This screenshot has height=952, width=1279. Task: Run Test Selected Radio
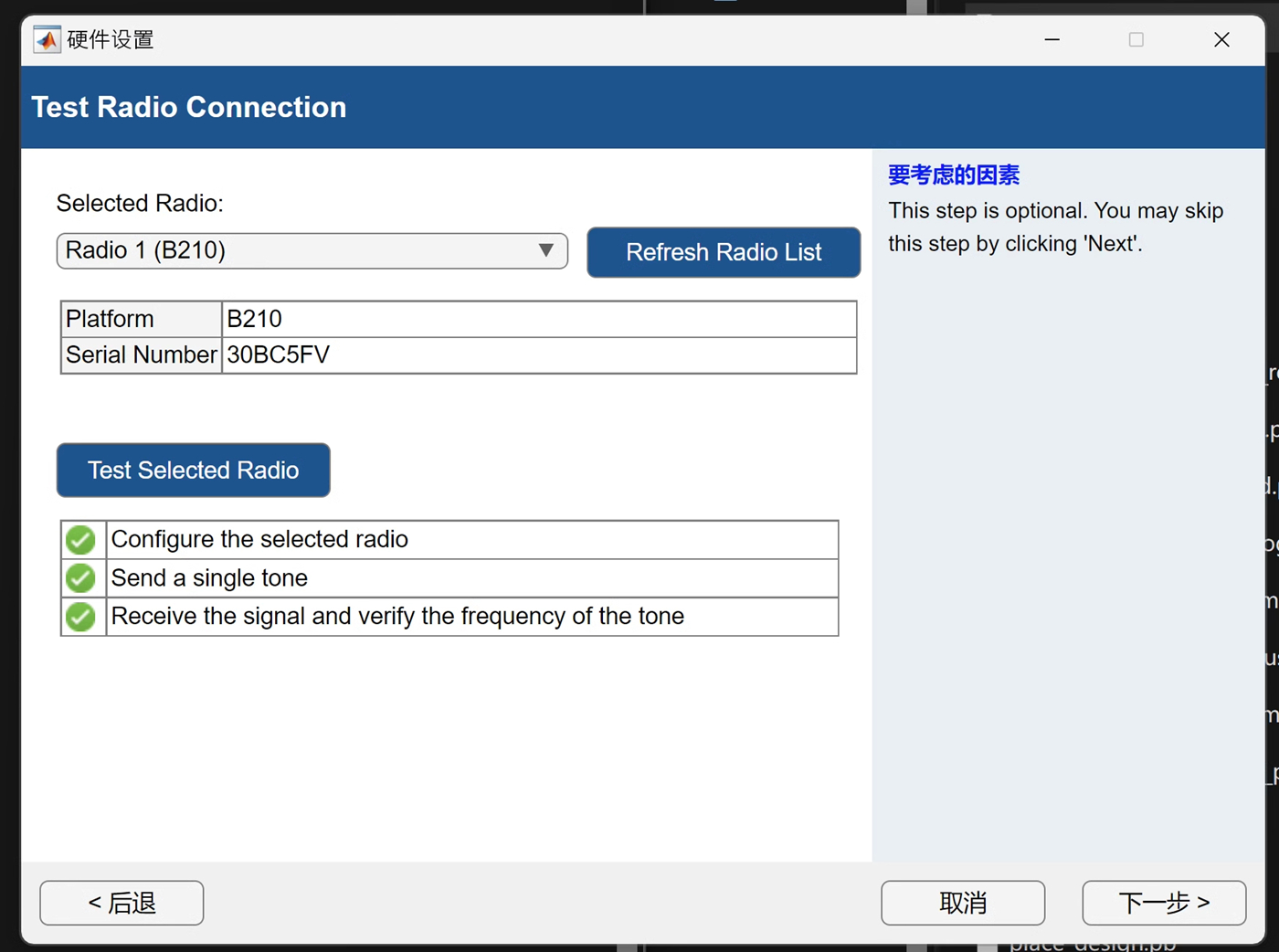tap(194, 471)
